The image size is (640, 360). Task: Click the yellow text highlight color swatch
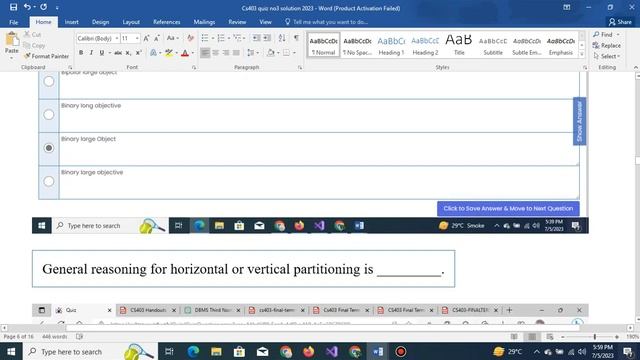coord(169,53)
